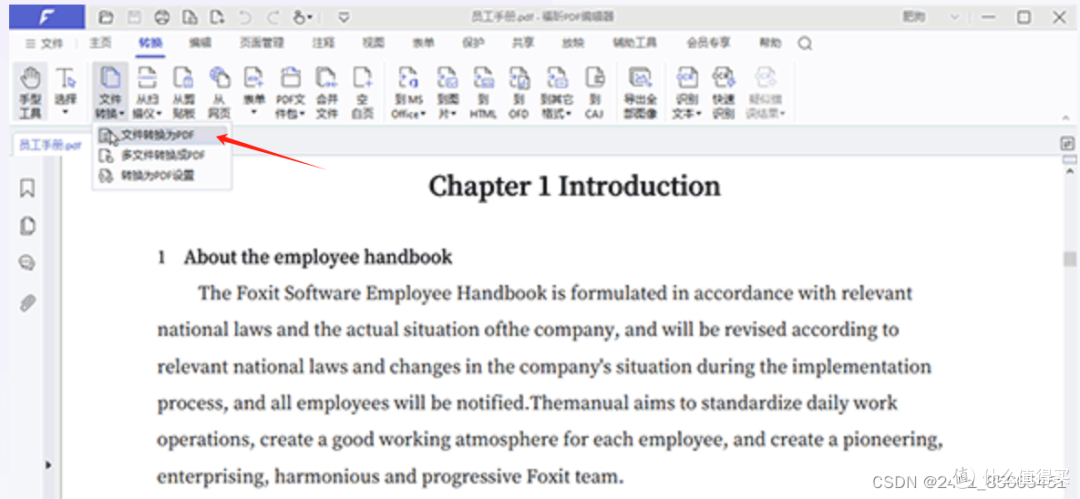The width and height of the screenshot is (1080, 499).
Task: Open the attachments paperclip panel
Action: coord(28,303)
